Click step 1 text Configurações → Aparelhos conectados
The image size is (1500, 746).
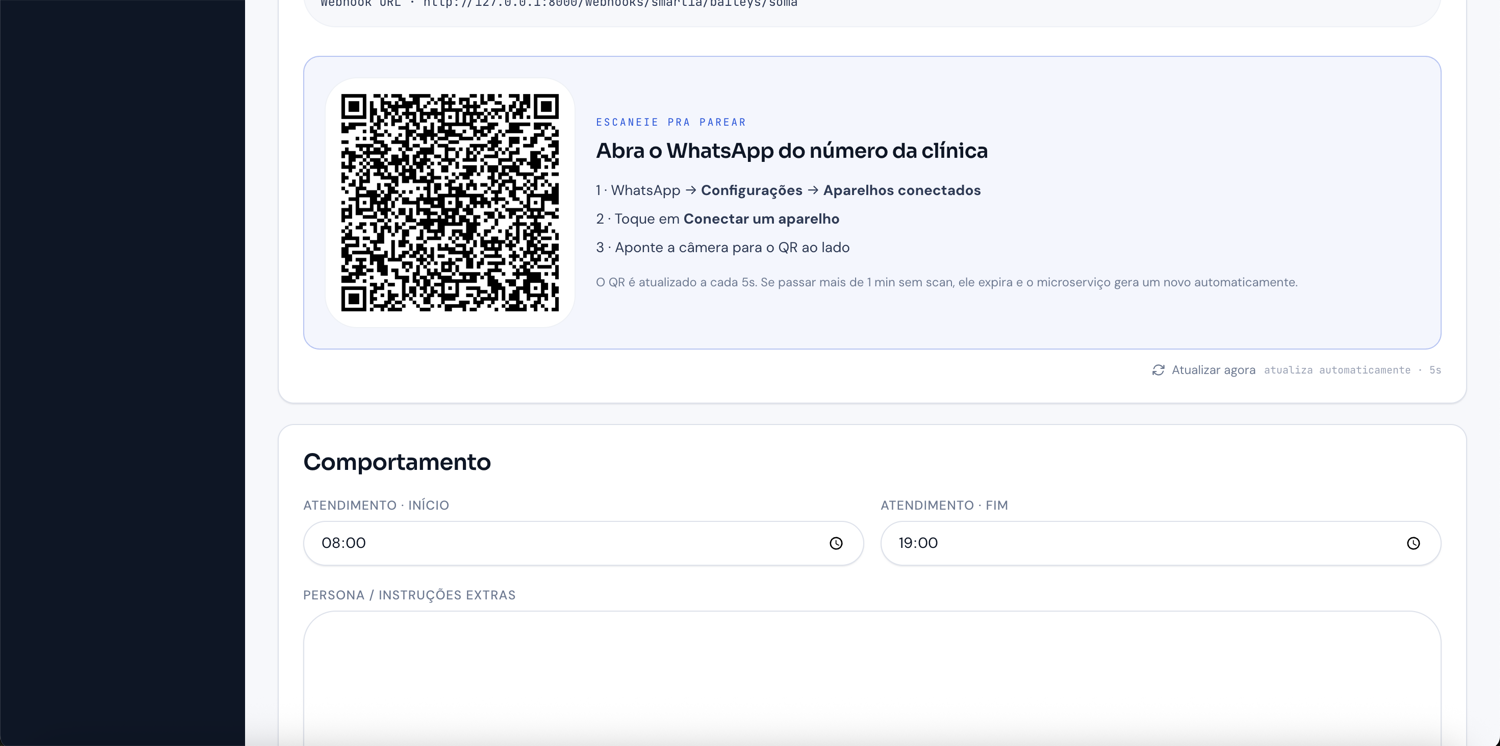tap(841, 190)
